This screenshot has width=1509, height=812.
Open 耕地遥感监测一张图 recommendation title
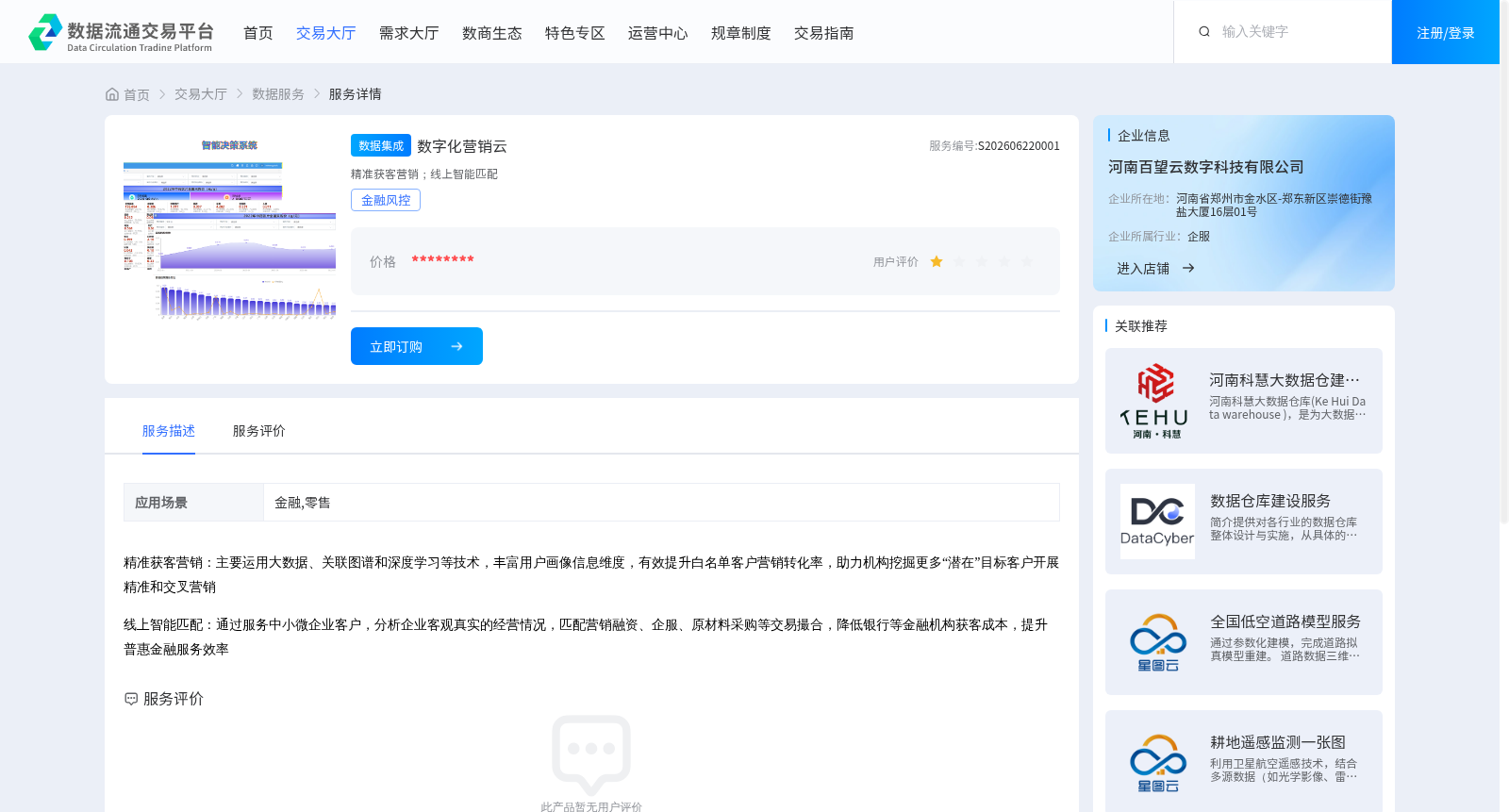[1278, 742]
